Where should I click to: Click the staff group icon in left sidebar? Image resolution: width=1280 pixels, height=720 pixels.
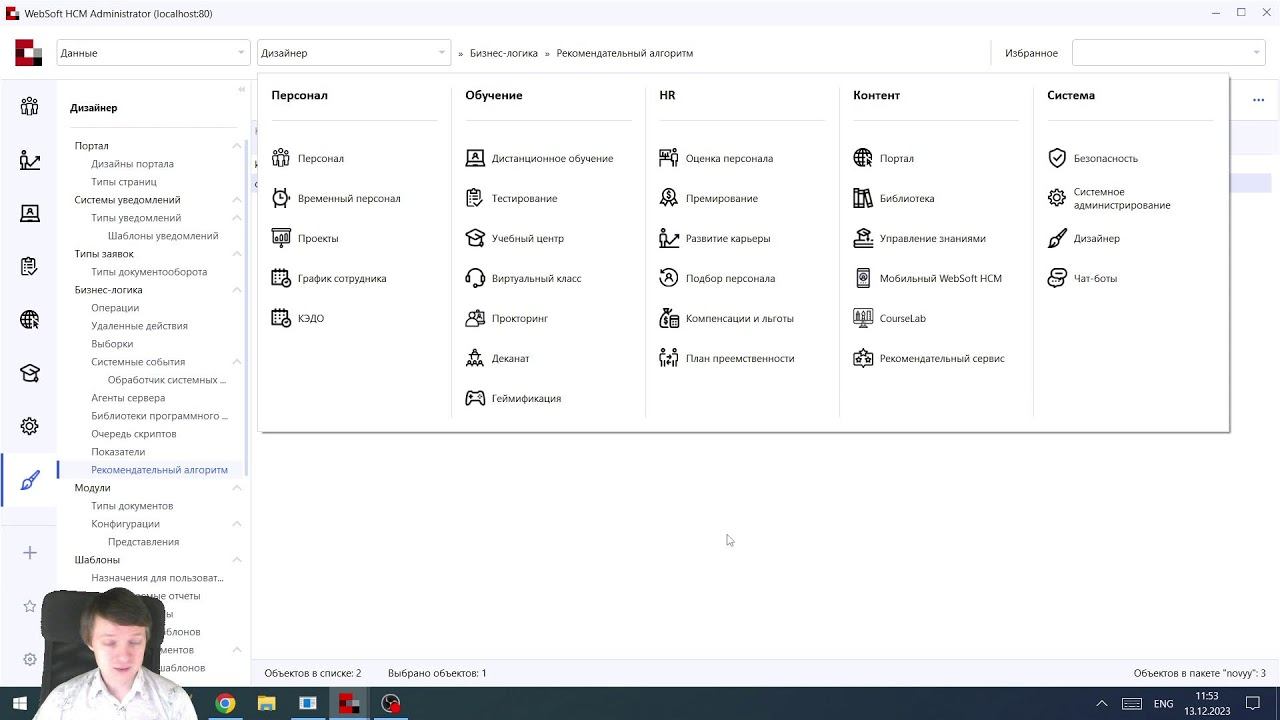30,106
